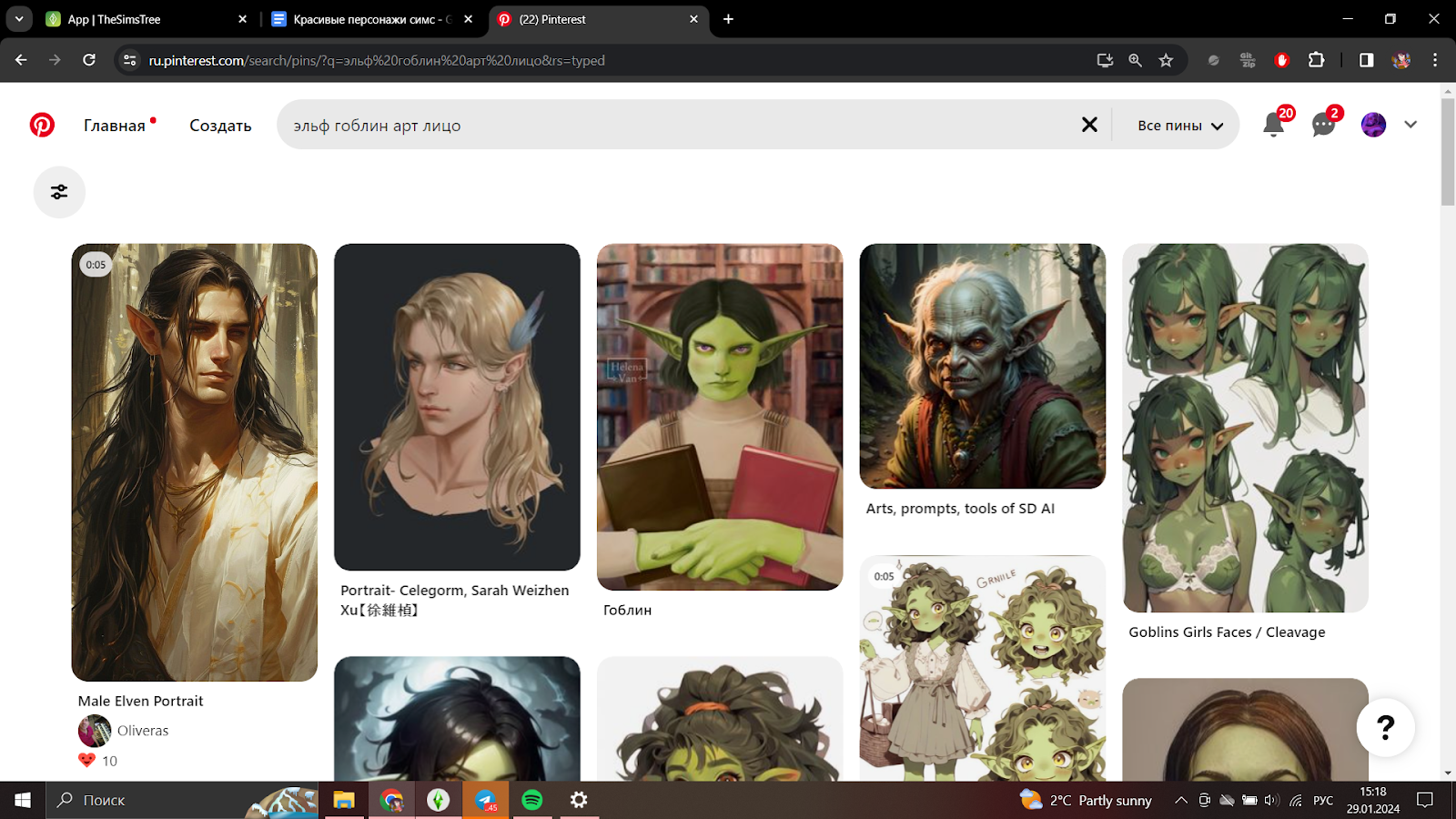
Task: Open the green goblin with books pin
Action: pos(720,417)
